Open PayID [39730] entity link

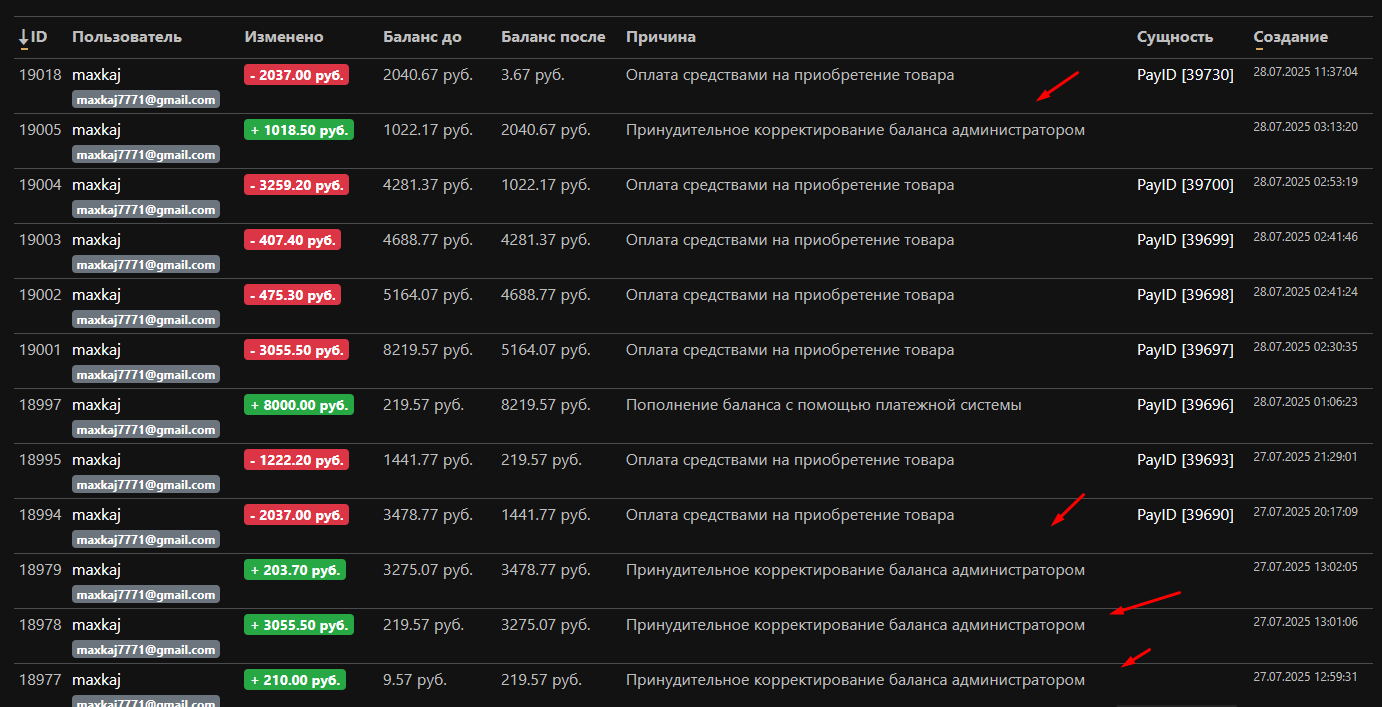pos(1185,75)
